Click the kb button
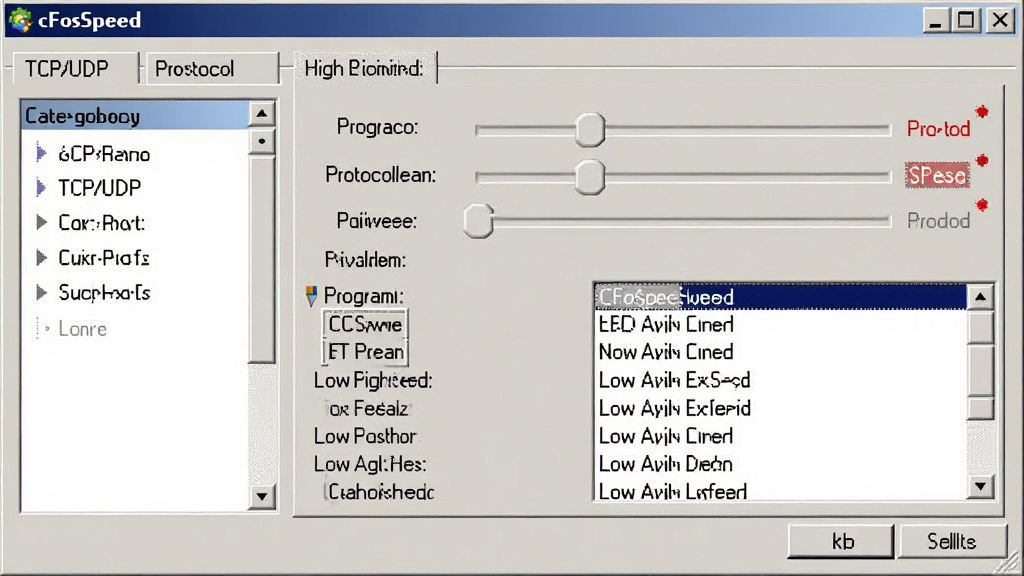1024x576 pixels. coord(840,541)
